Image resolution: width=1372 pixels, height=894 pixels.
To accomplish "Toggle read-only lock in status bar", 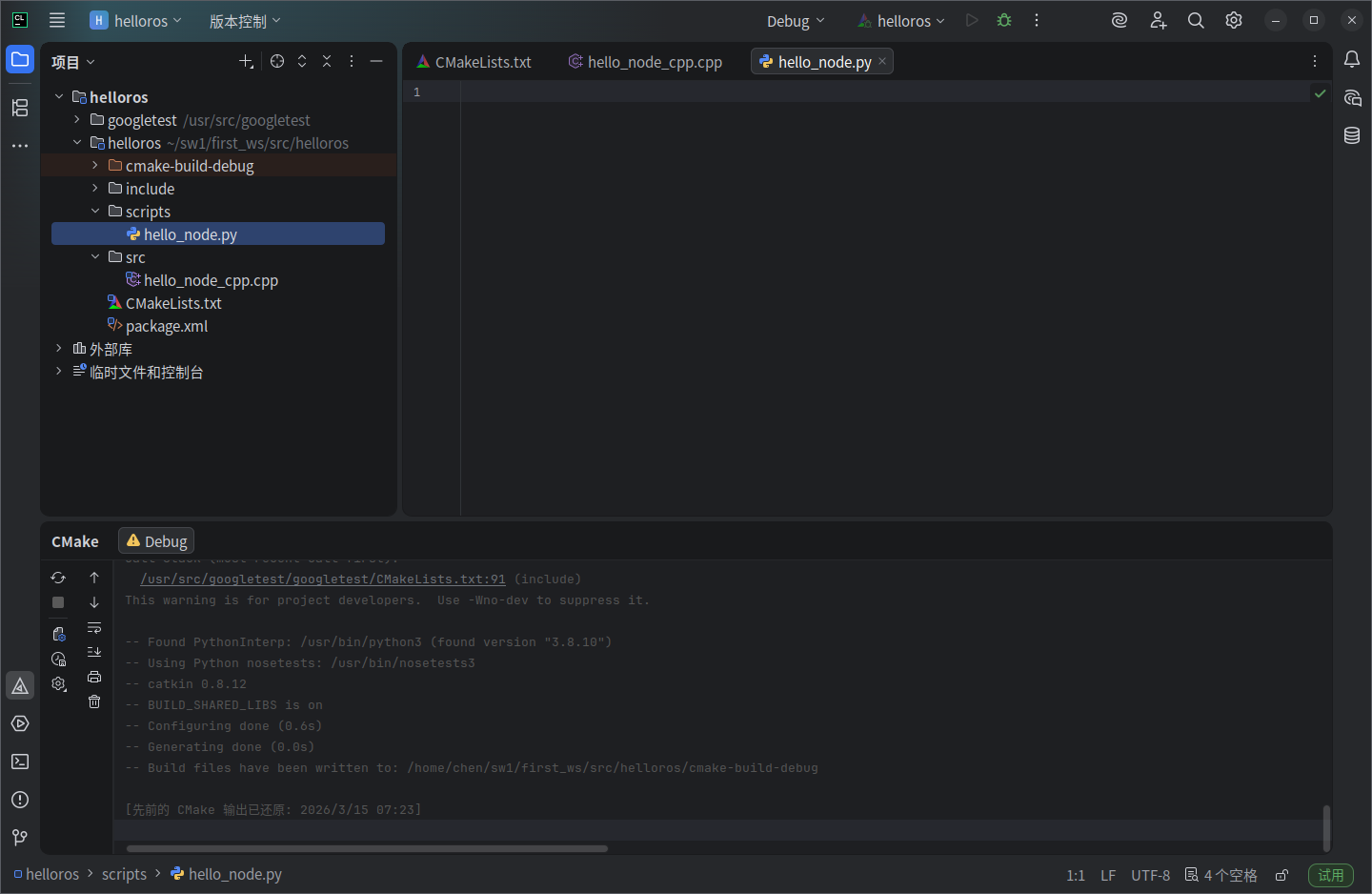I will (1282, 875).
